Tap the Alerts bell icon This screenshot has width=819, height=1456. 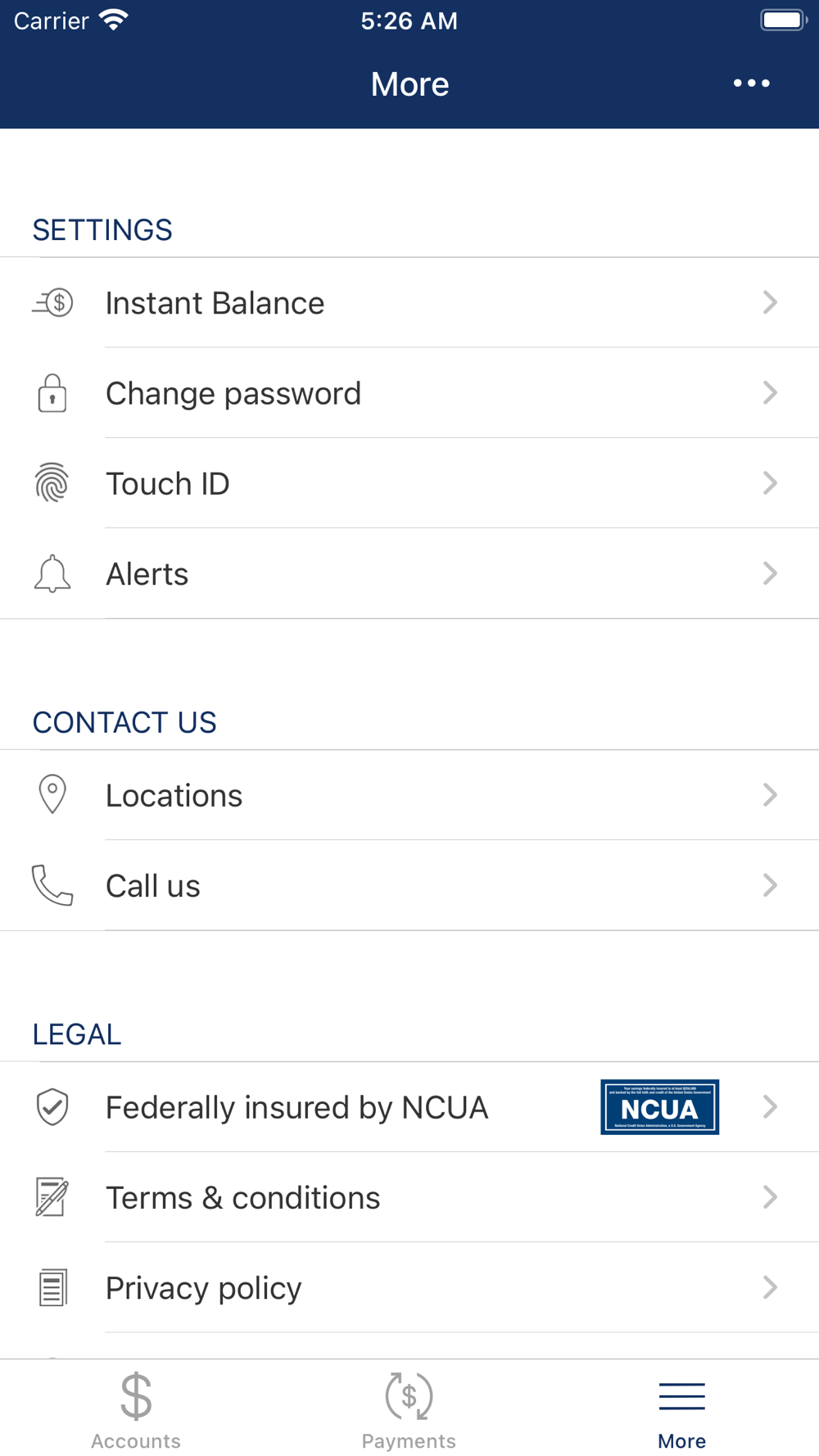click(x=52, y=573)
